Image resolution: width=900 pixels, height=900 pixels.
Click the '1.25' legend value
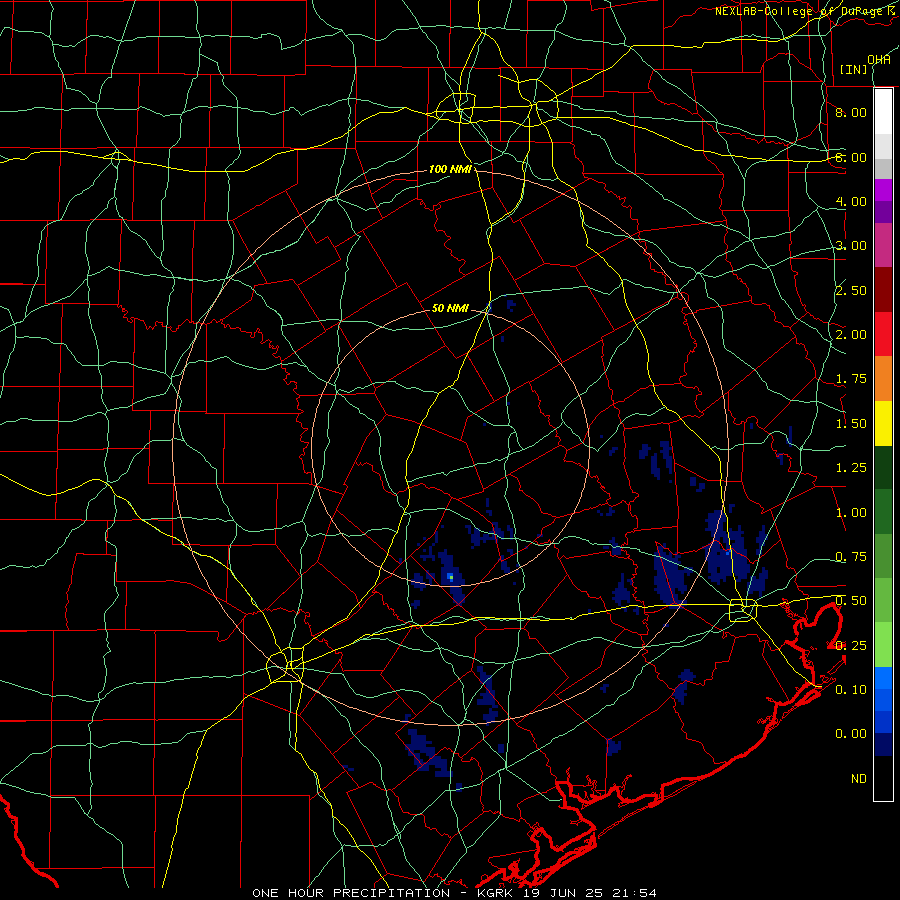[851, 468]
